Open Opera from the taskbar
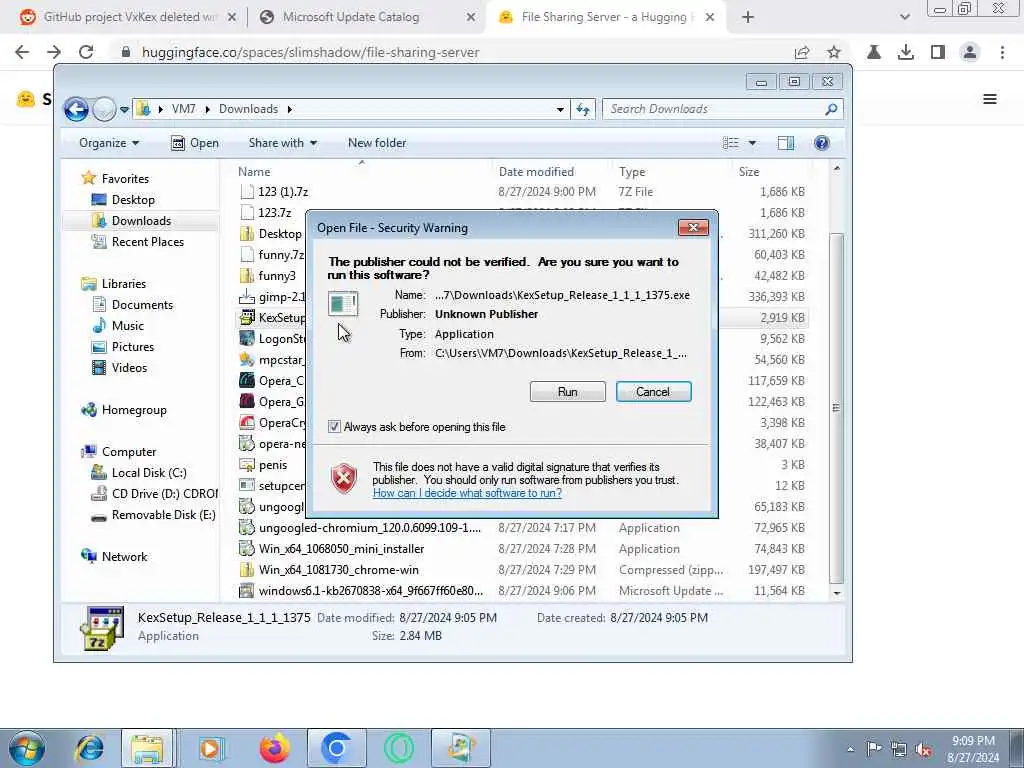1024x768 pixels. (x=399, y=748)
